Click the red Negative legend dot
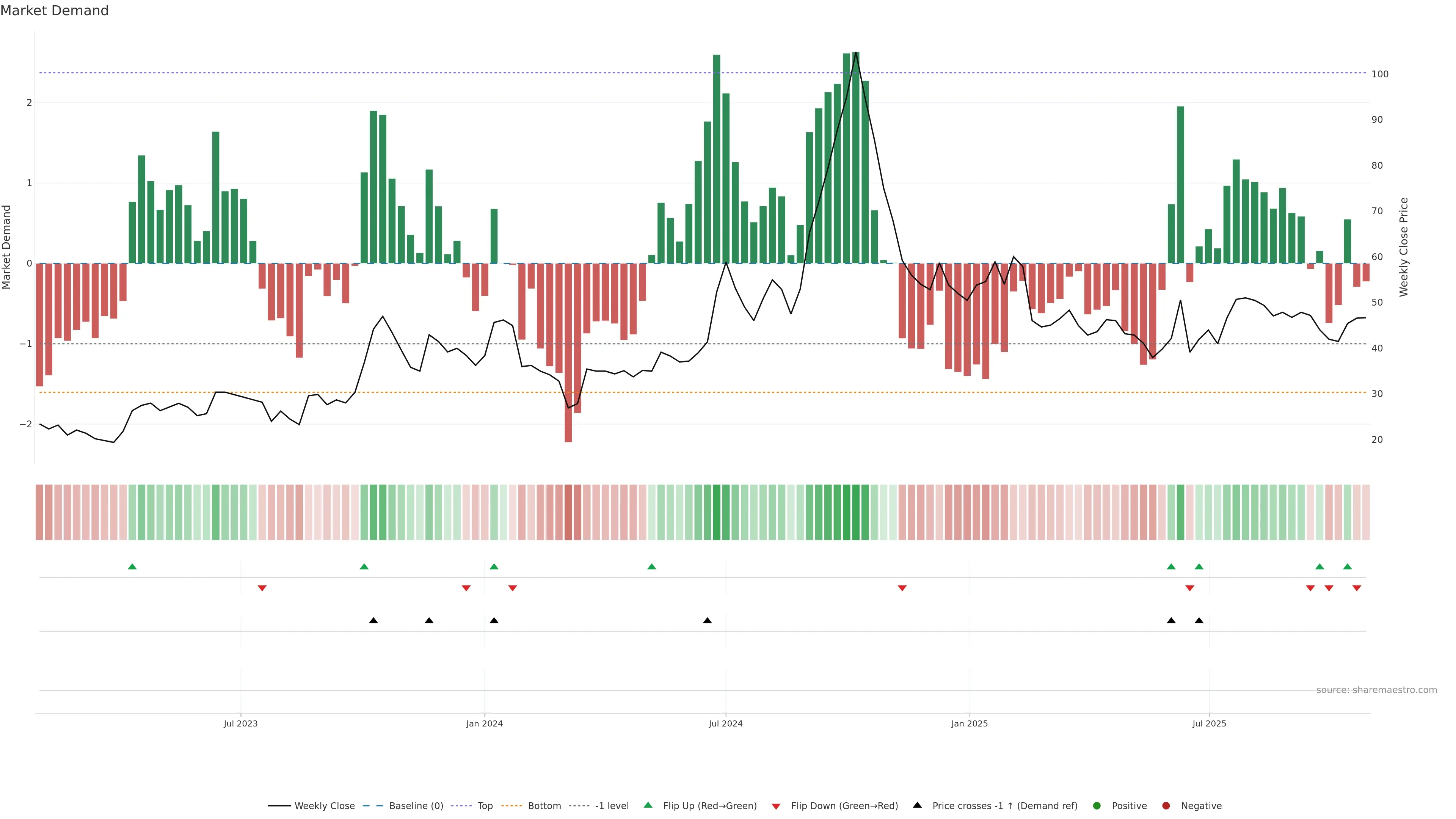This screenshot has height=819, width=1456. [x=1166, y=805]
